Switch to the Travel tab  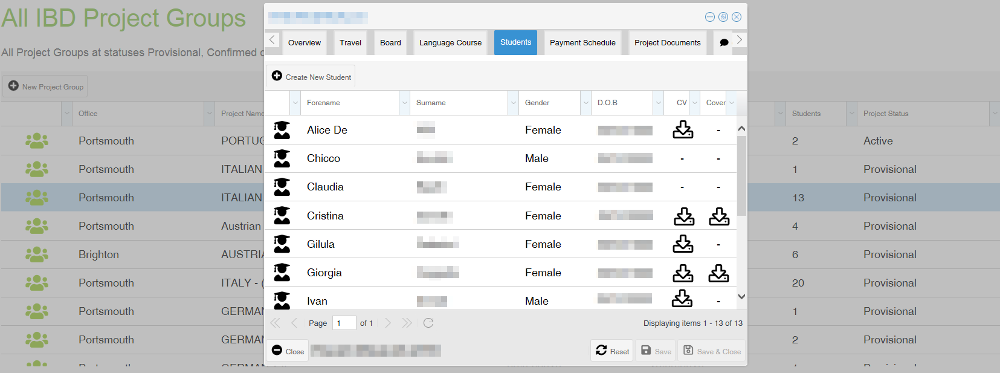click(350, 43)
